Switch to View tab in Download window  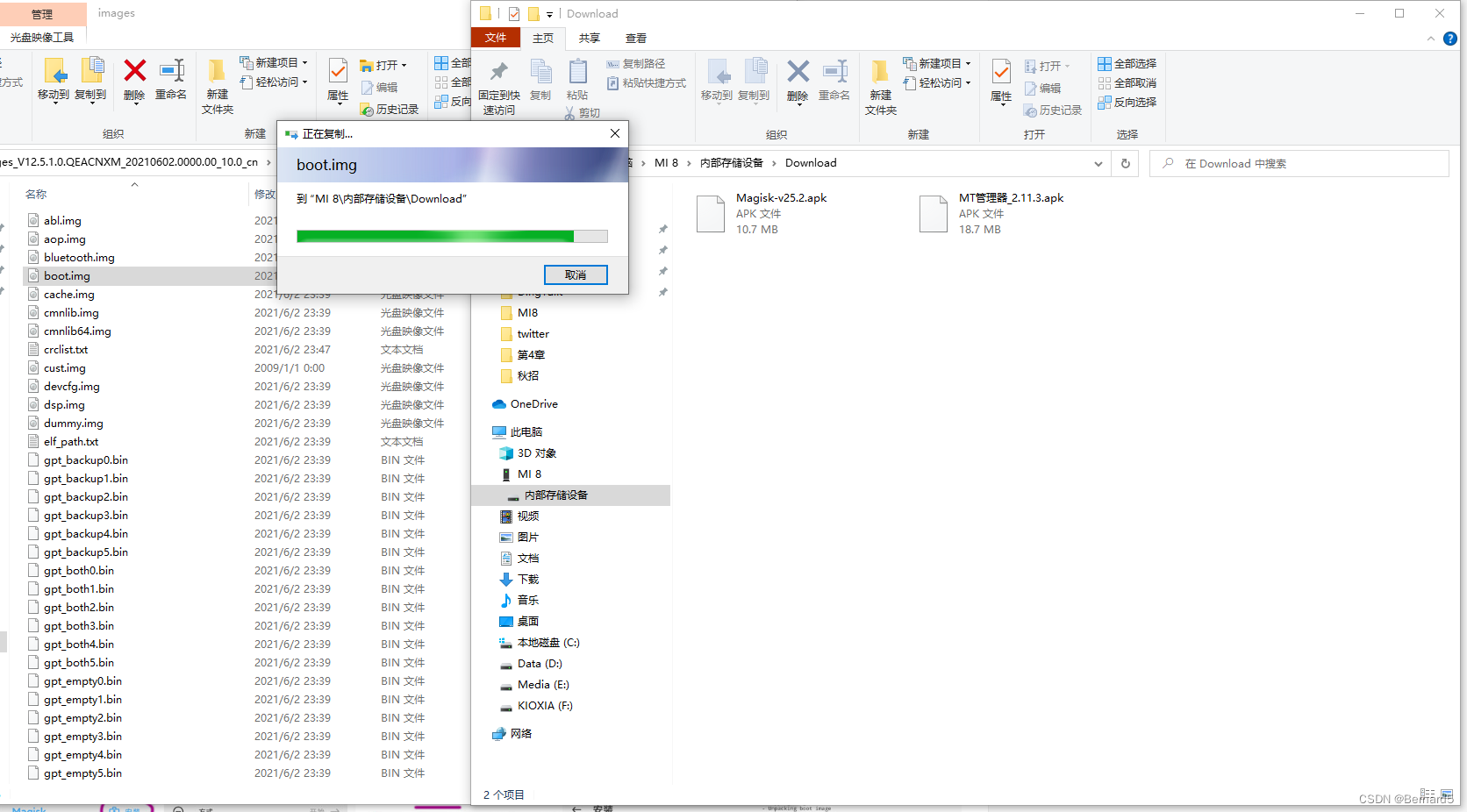636,39
